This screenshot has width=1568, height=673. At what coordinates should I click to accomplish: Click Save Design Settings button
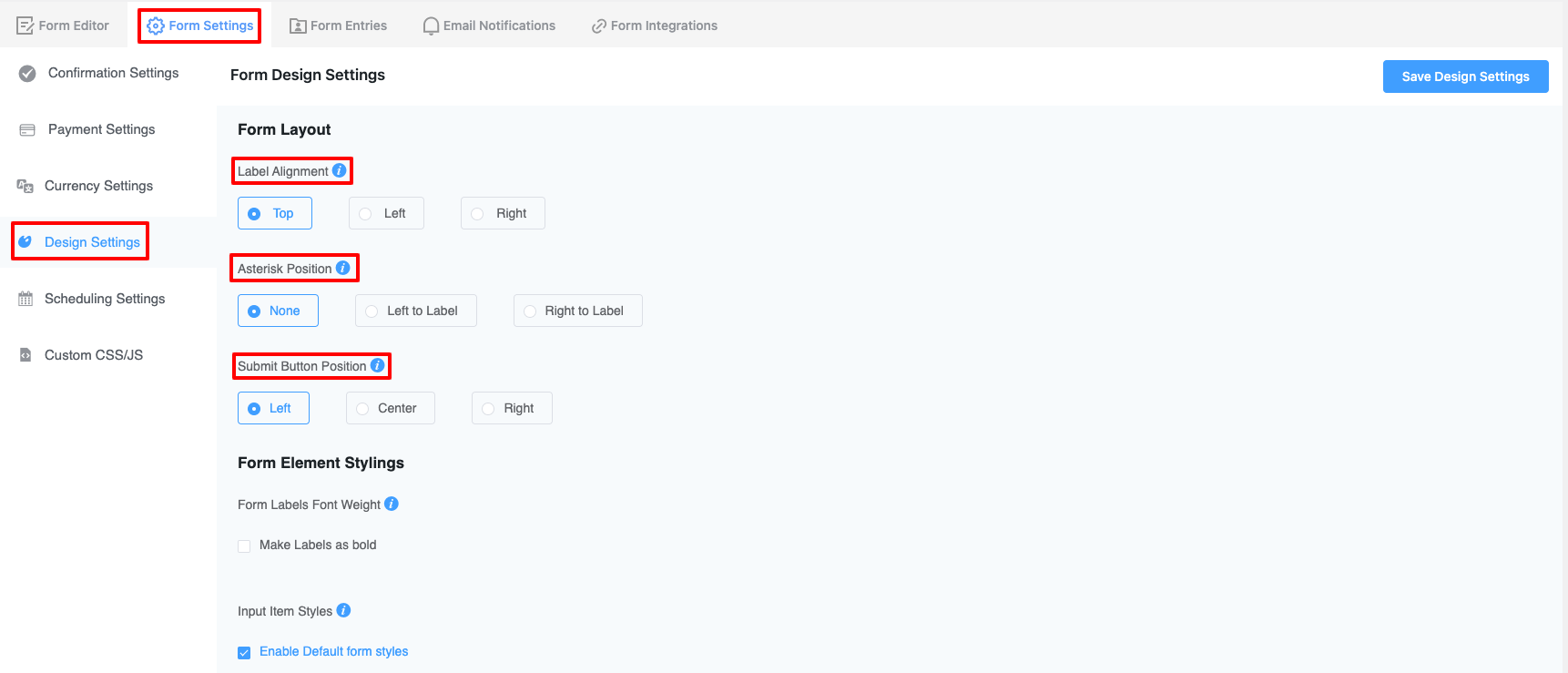[x=1465, y=76]
